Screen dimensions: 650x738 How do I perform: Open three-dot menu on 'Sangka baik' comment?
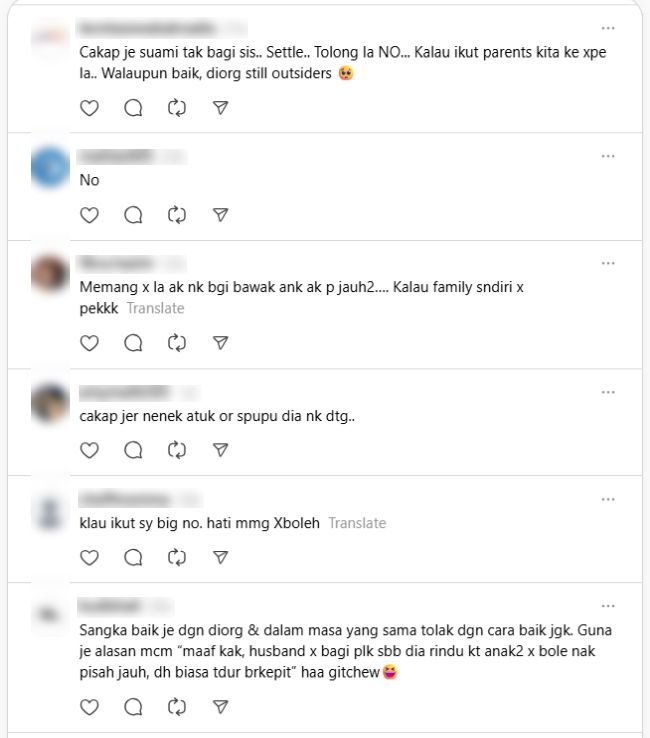point(608,606)
